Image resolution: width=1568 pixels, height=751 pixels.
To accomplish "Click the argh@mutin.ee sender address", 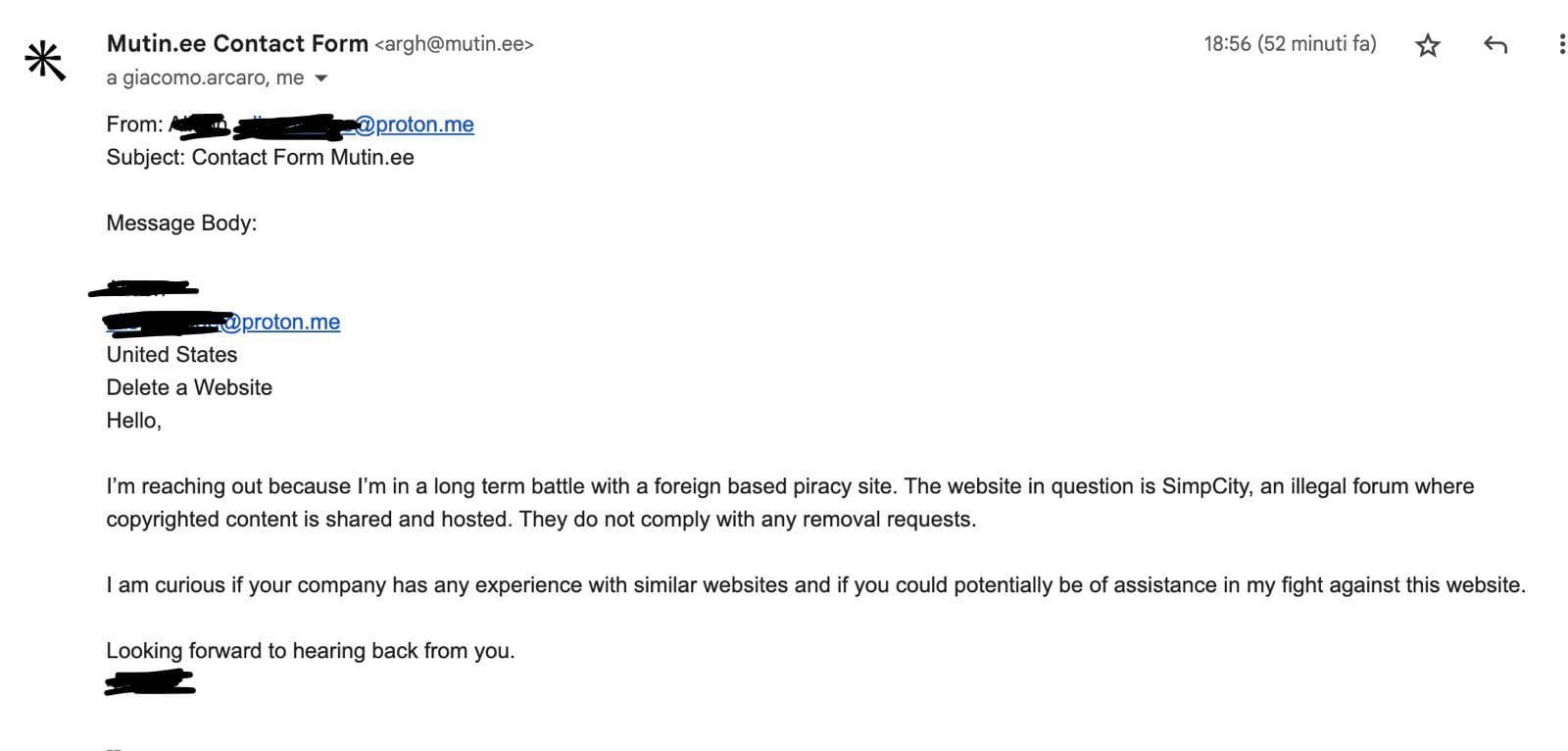I will [x=454, y=44].
